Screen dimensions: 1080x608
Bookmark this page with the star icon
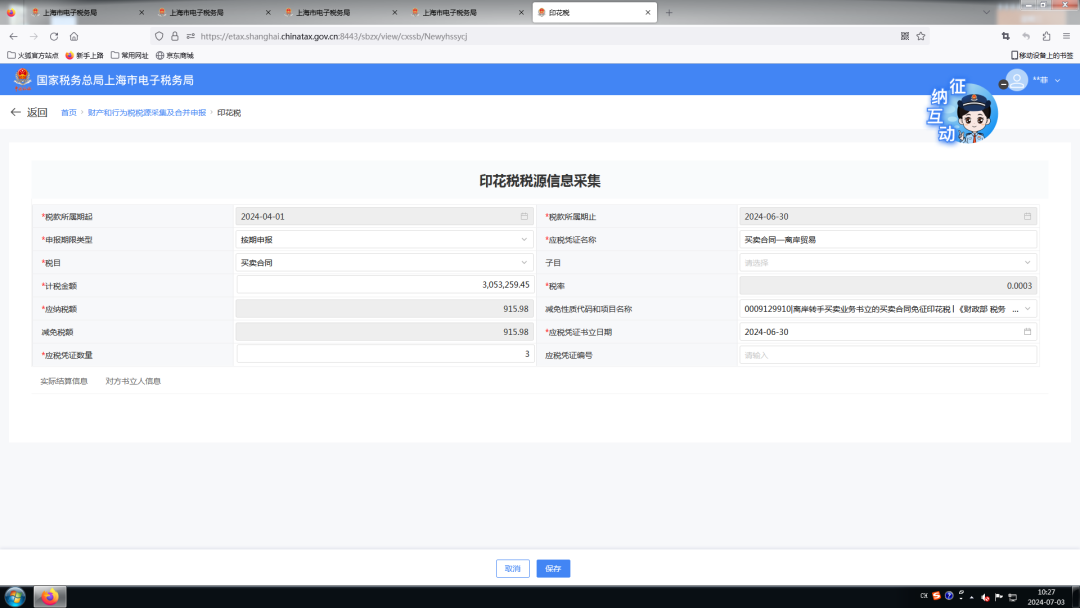[921, 36]
